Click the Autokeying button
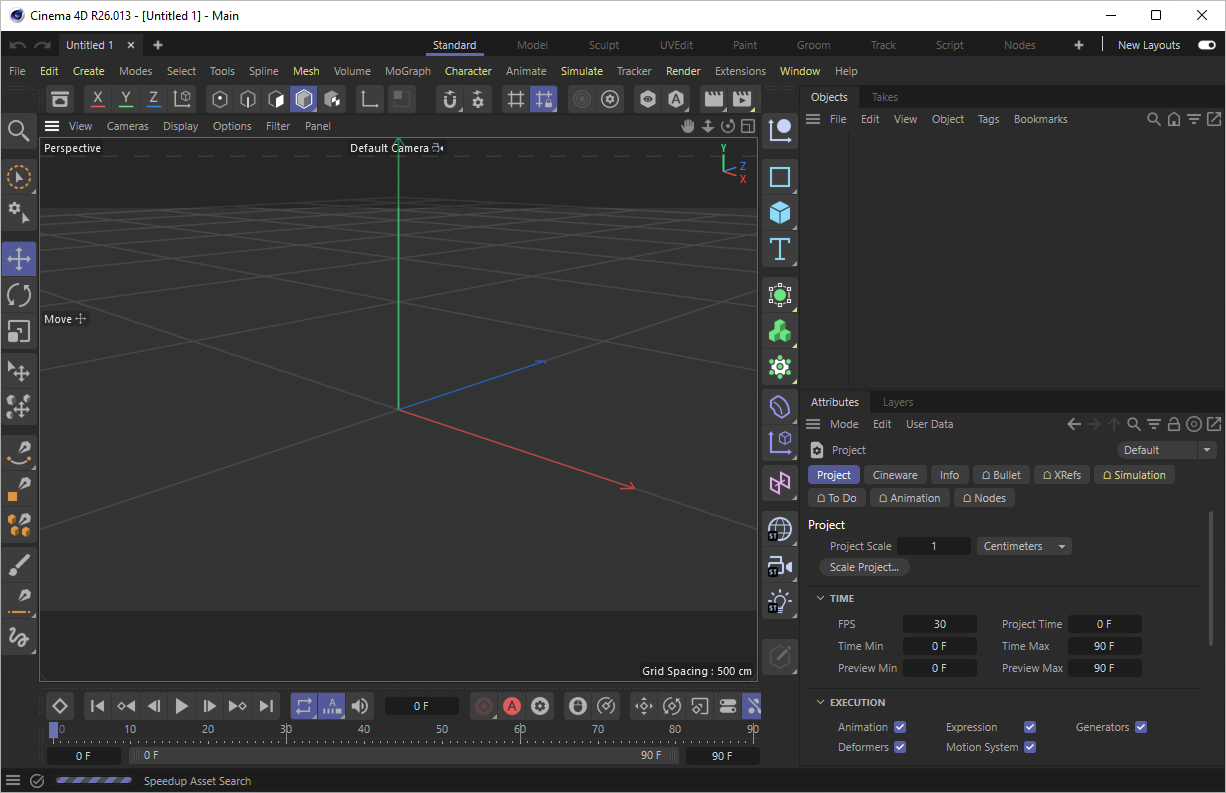 click(x=512, y=706)
